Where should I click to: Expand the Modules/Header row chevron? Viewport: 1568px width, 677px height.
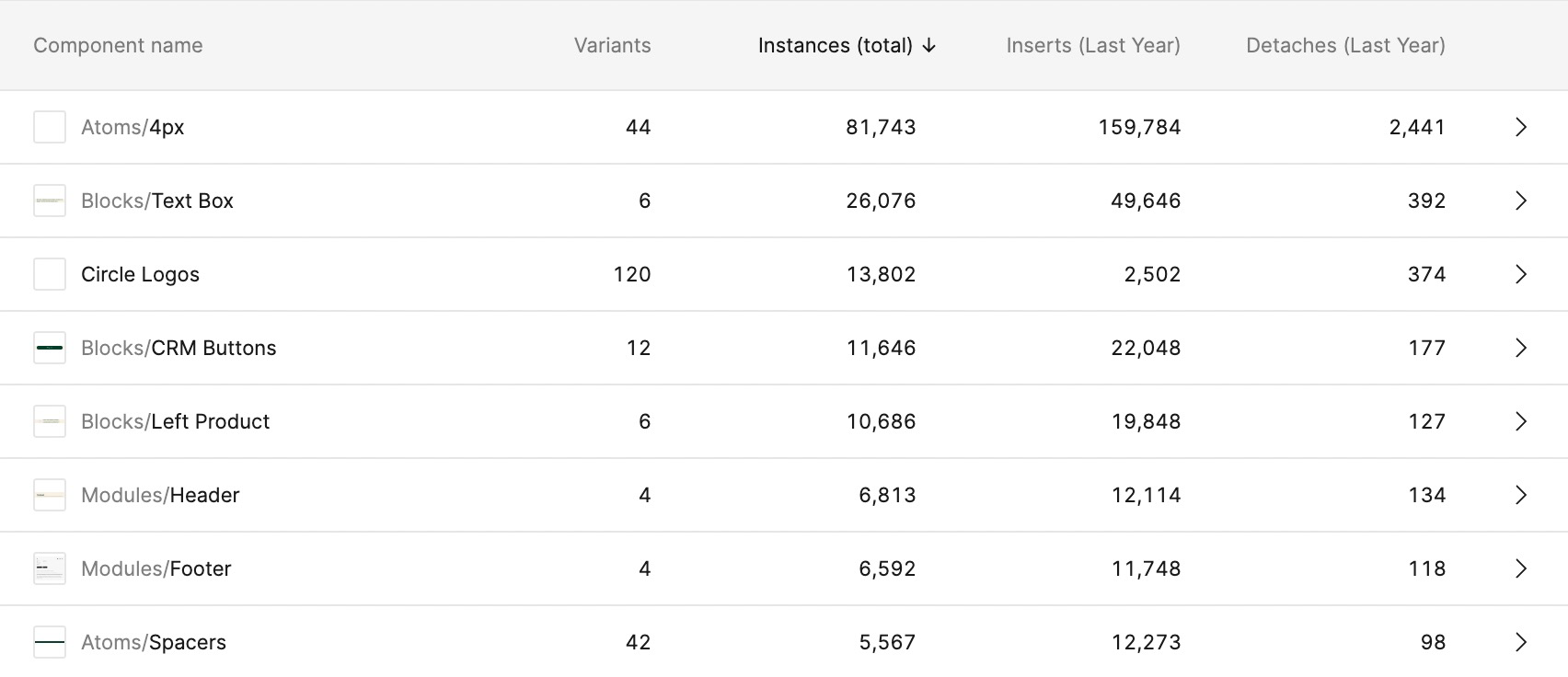(1521, 495)
